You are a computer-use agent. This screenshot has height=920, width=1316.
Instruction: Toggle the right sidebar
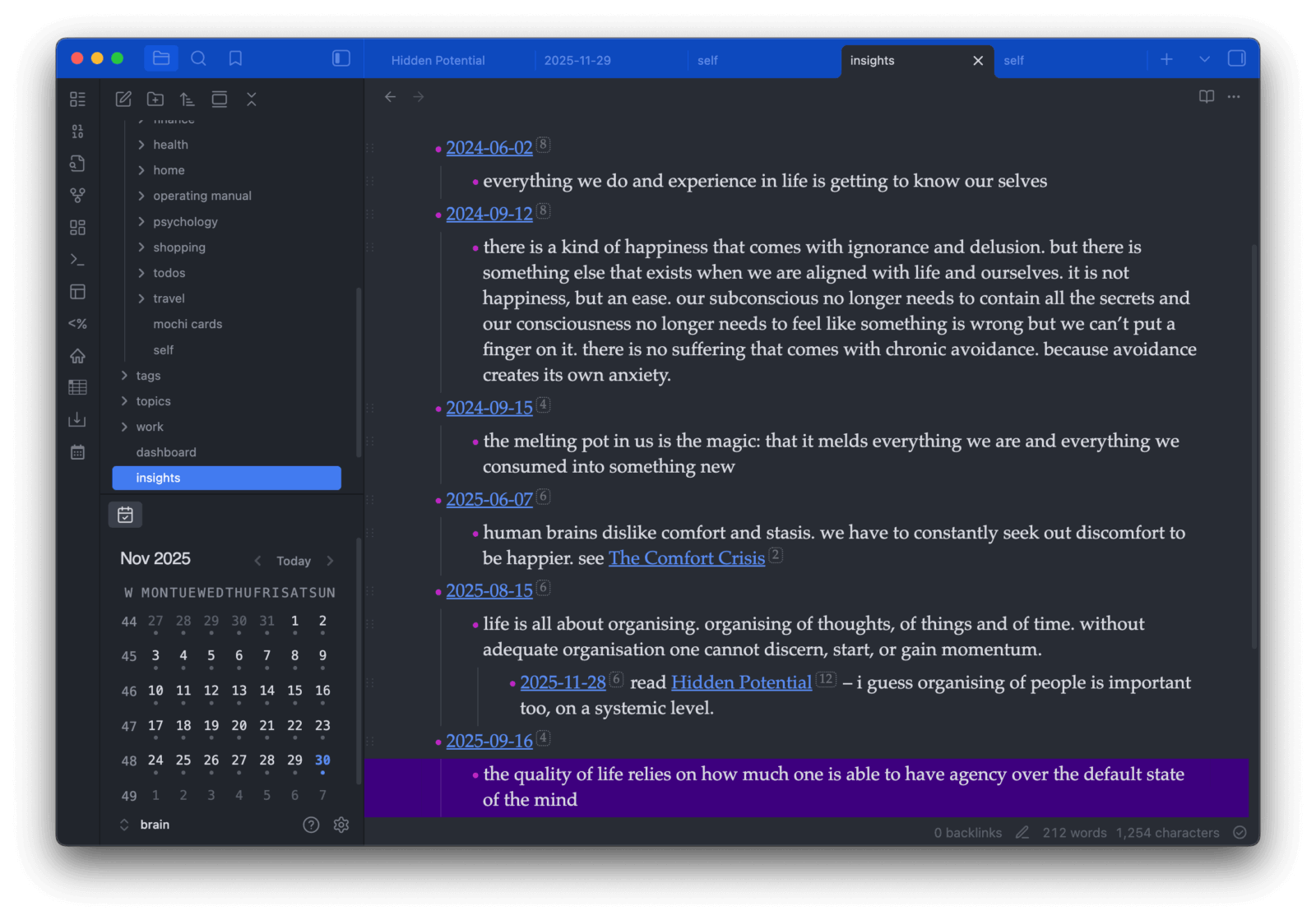pyautogui.click(x=1236, y=58)
